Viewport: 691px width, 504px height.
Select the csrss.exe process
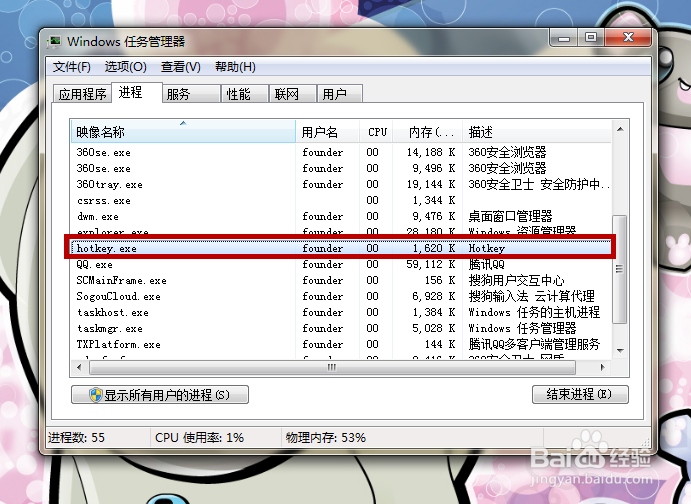click(x=342, y=200)
